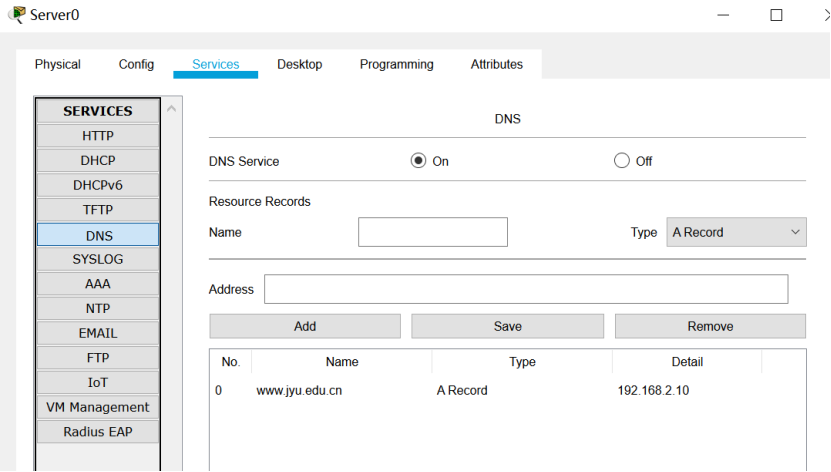Minimize the Server0 window
Viewport: 831px width, 472px height.
click(x=723, y=15)
